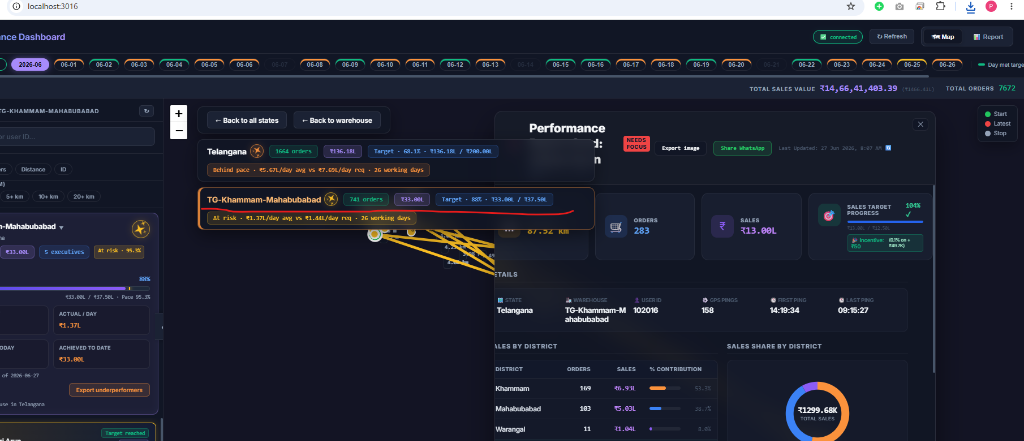1024x441 pixels.
Task: Click the 1664 orders chip
Action: [293, 152]
